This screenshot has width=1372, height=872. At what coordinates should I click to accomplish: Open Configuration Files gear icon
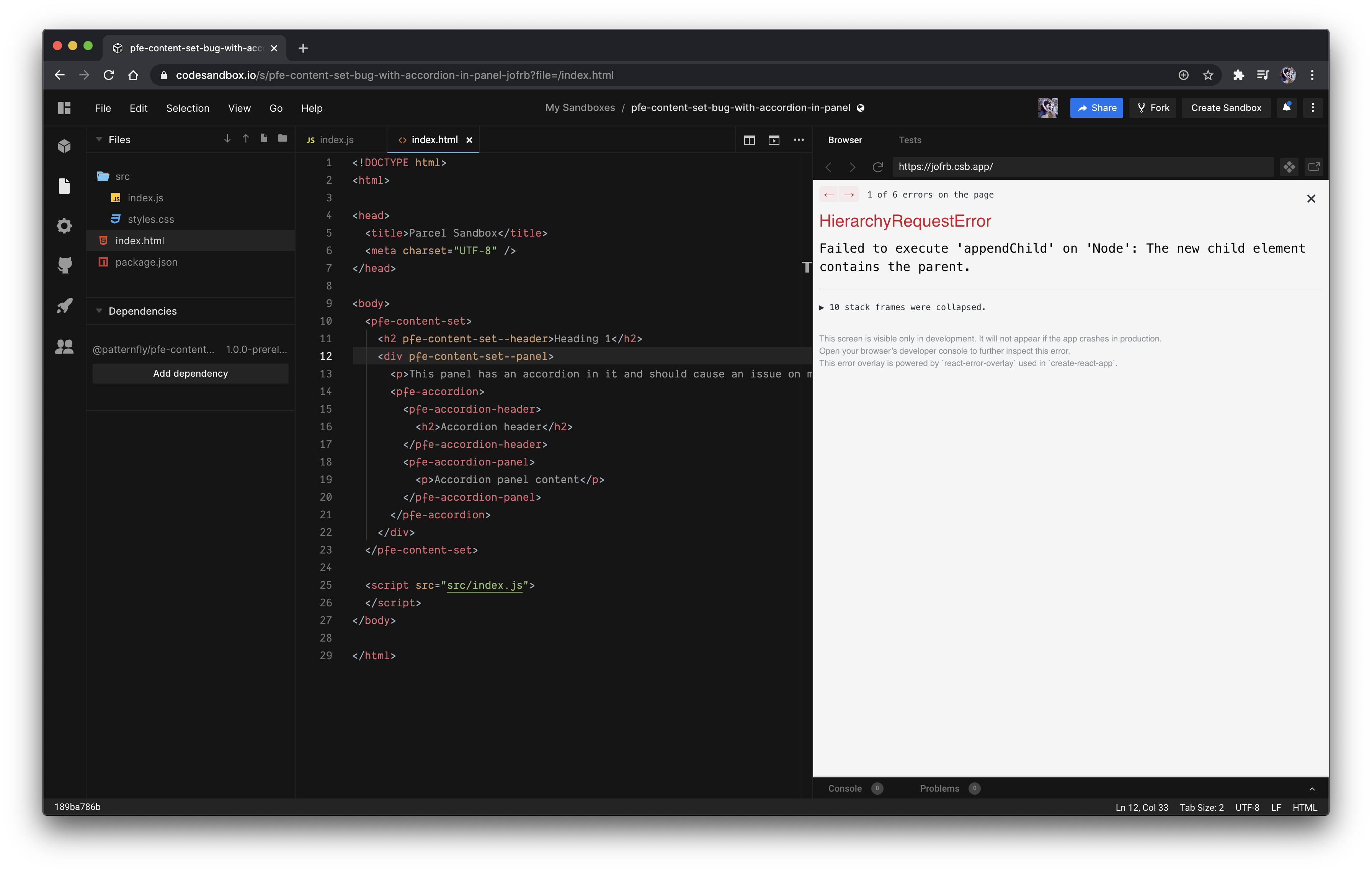click(x=64, y=226)
